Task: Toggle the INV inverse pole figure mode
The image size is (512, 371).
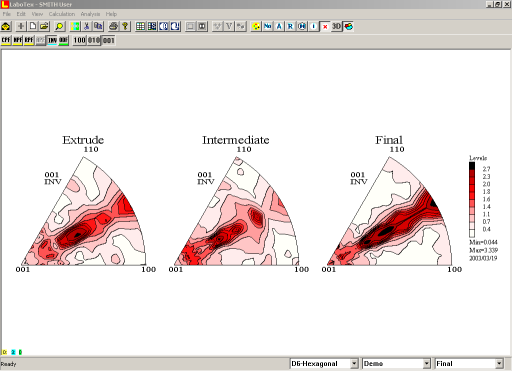Action: (x=52, y=40)
